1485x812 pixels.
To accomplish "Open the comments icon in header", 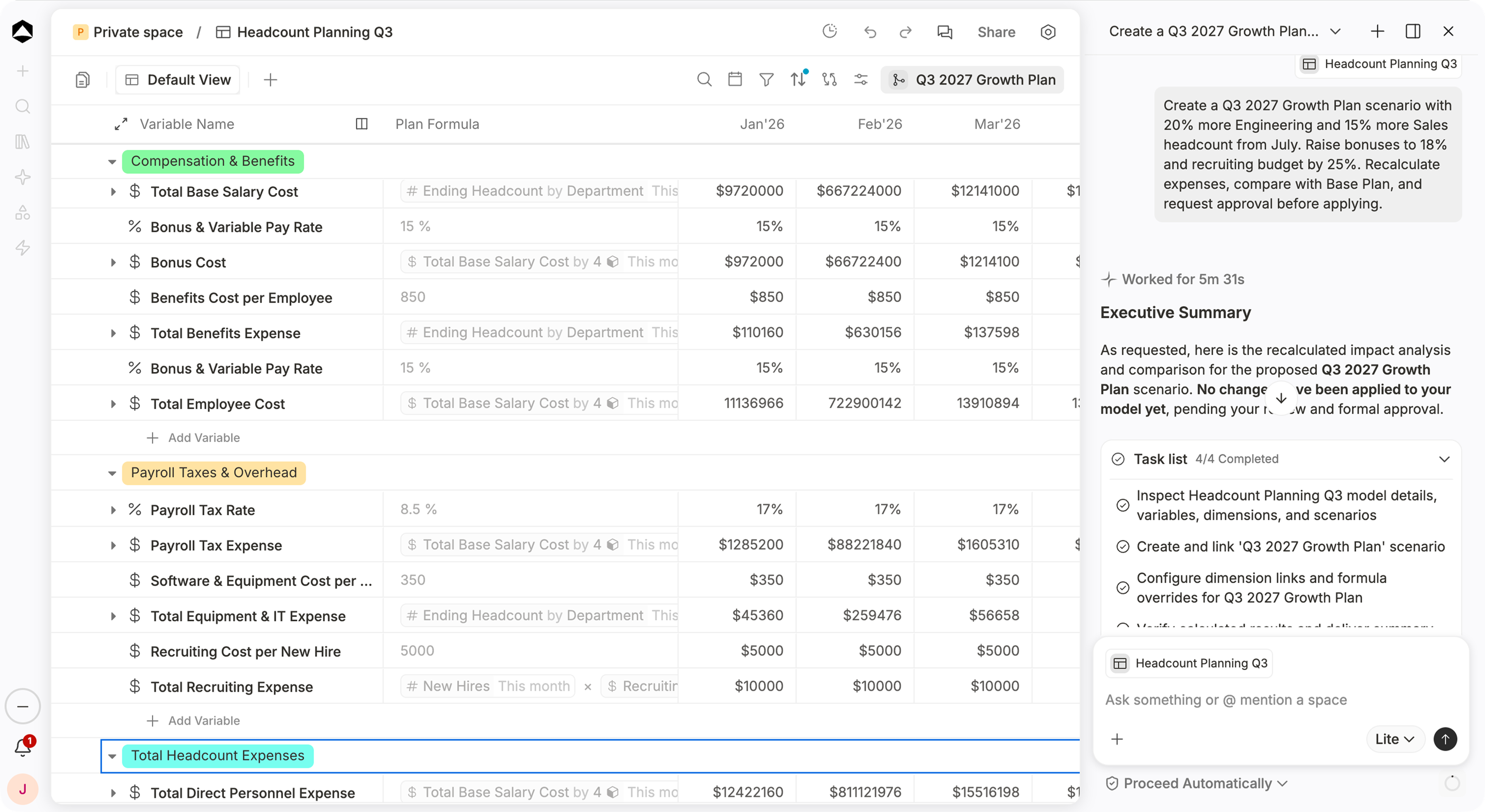I will point(944,31).
